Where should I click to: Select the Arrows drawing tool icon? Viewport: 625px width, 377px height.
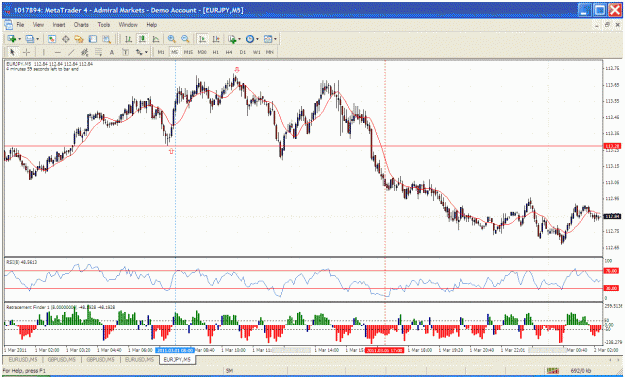(x=139, y=52)
